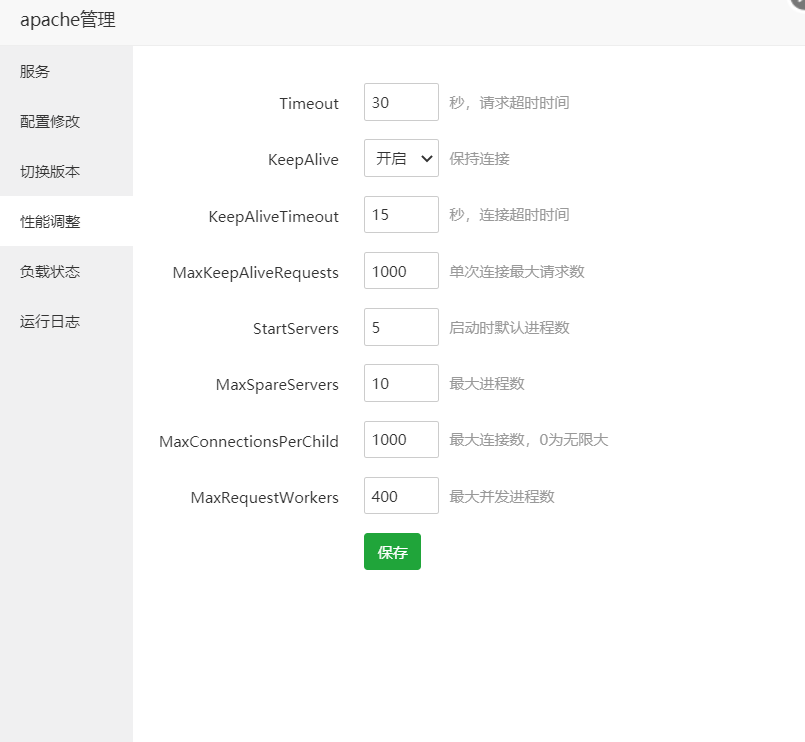
Task: Click the 保持连接 description text
Action: tap(479, 159)
